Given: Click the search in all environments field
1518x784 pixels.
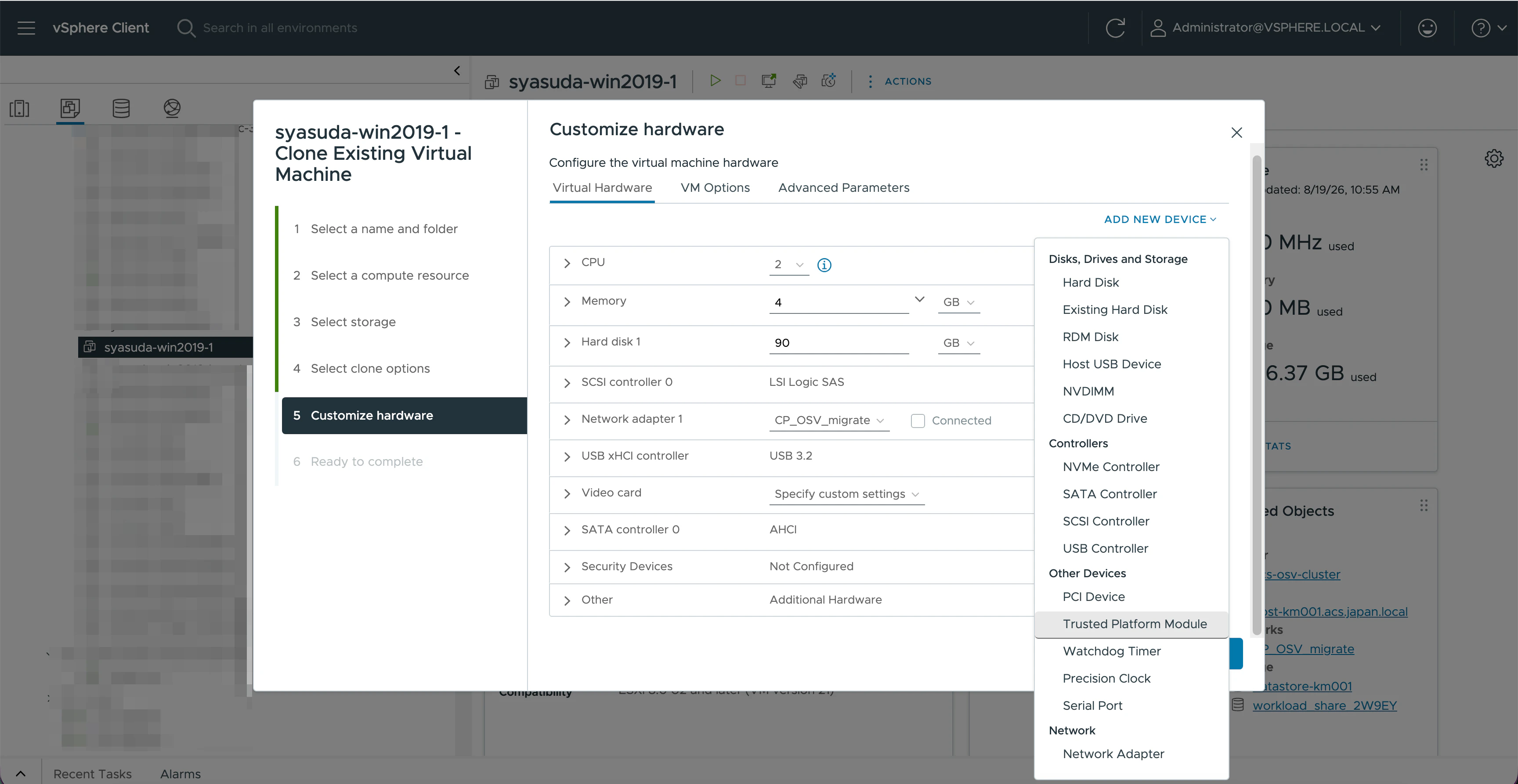Looking at the screenshot, I should (280, 28).
